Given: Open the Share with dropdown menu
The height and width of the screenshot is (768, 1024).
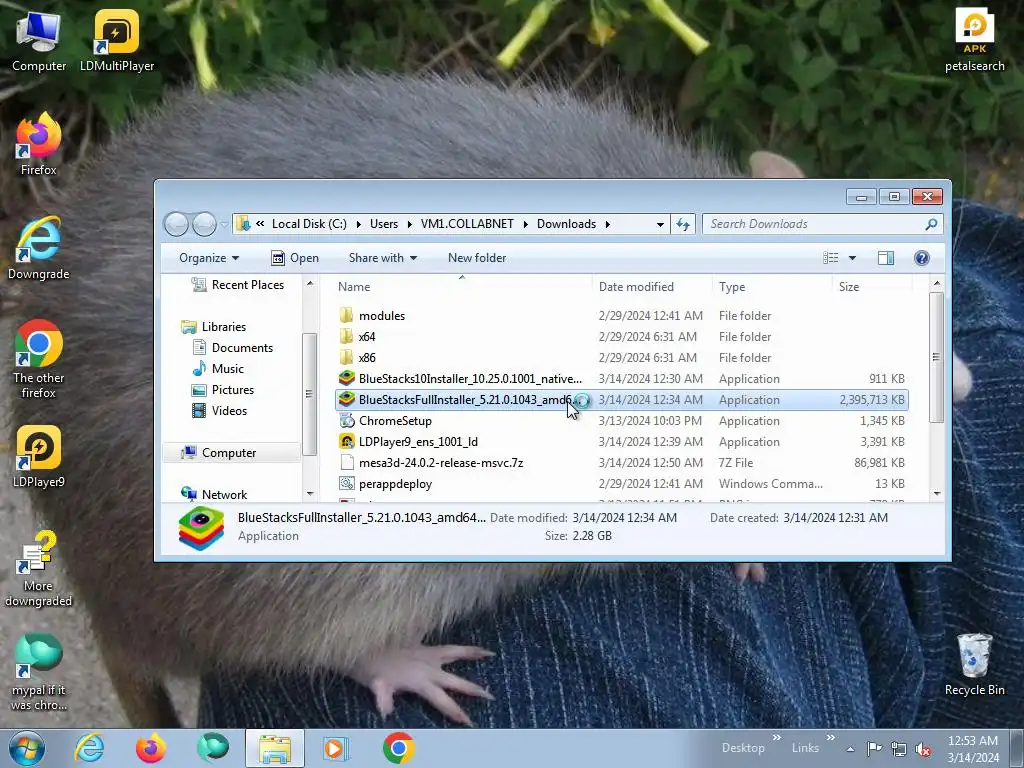Looking at the screenshot, I should coord(383,258).
